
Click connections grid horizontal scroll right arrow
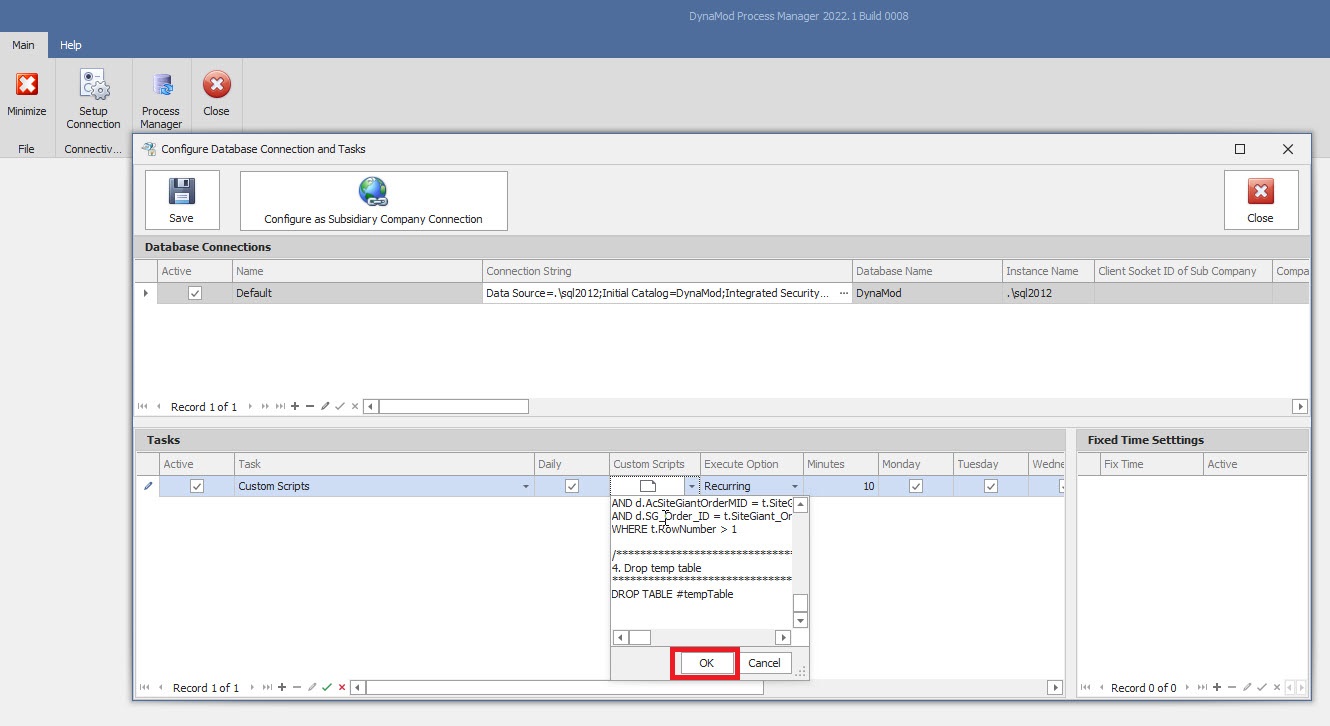click(1300, 407)
